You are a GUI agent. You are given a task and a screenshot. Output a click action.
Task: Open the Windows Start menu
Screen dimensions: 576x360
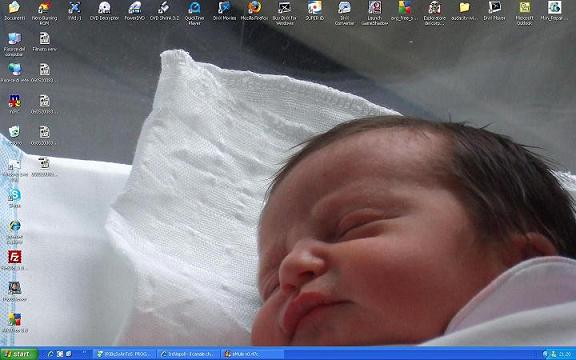tap(19, 354)
